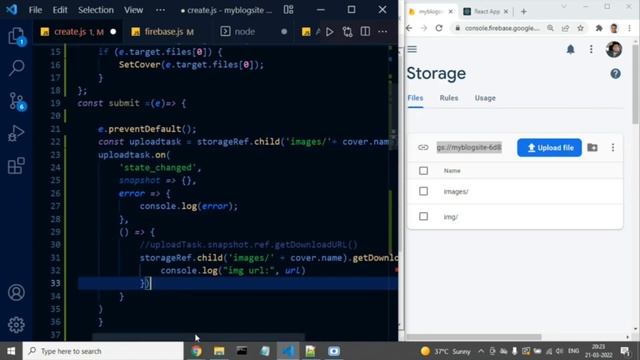Open Chrome extensions puzzle icon

pyautogui.click(x=599, y=28)
